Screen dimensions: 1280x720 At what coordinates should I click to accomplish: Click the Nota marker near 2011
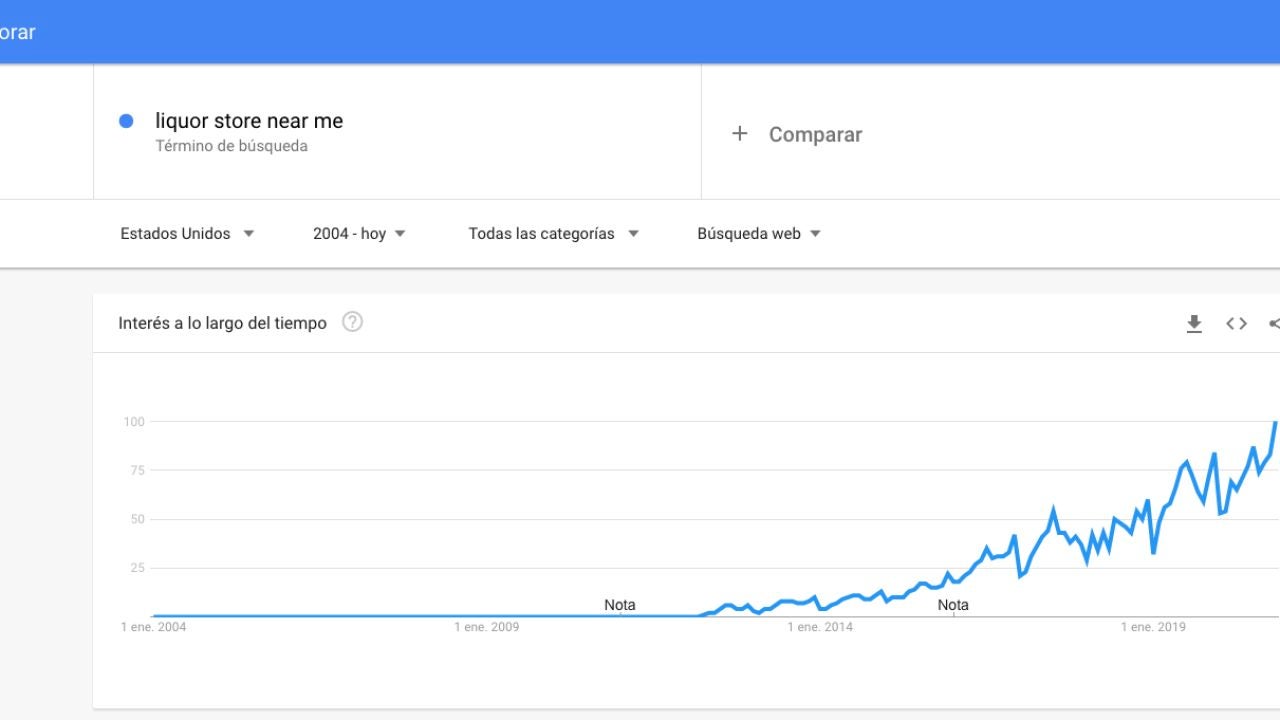coord(620,605)
